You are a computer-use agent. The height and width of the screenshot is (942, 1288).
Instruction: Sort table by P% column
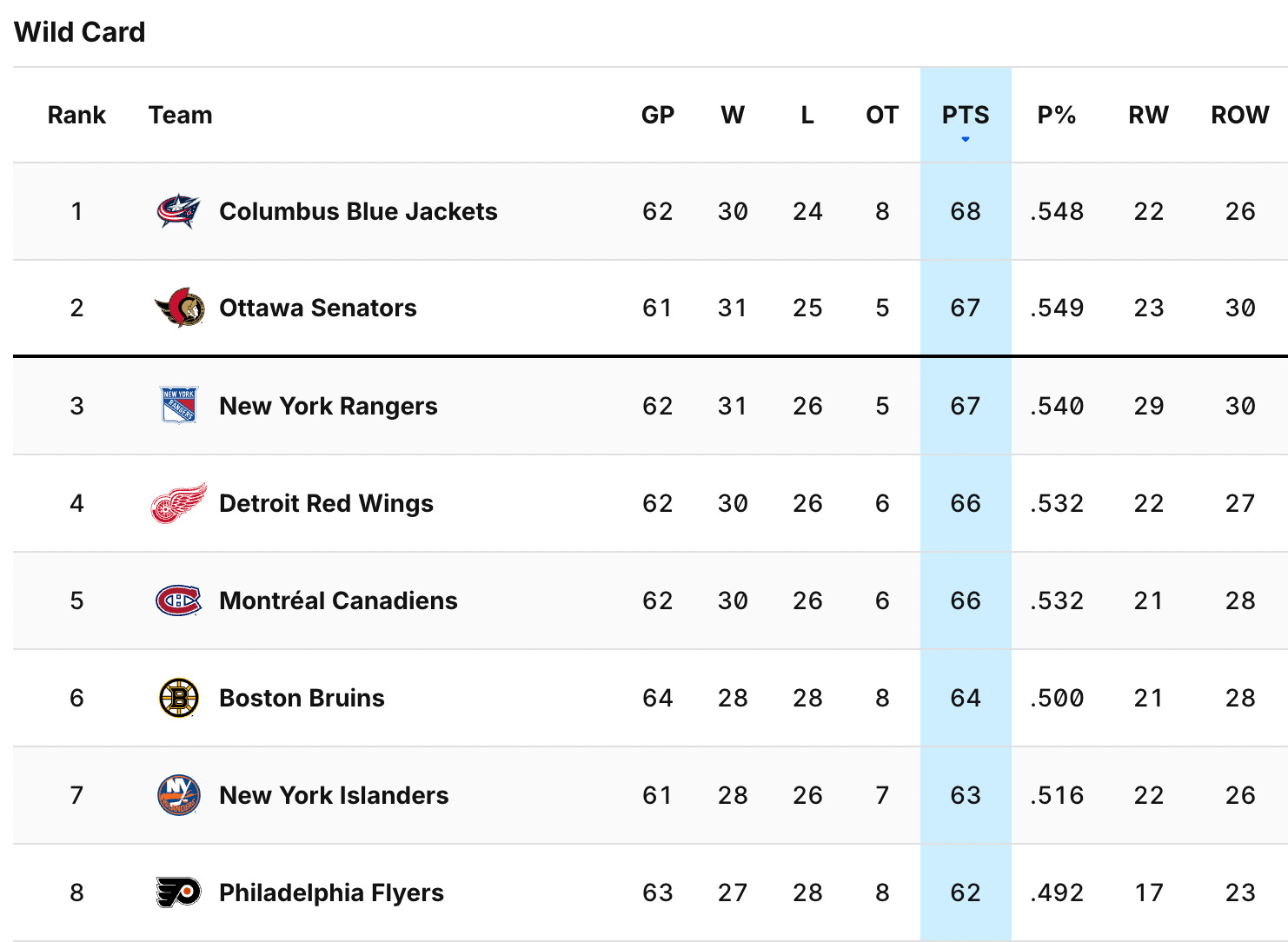coord(1057,116)
